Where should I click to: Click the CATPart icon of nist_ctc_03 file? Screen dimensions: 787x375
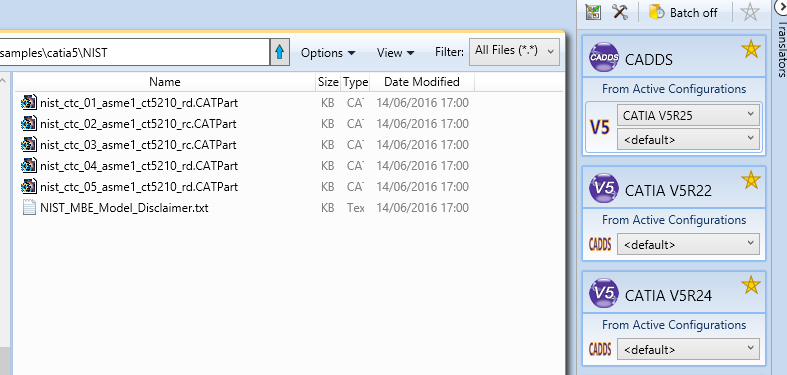tap(29, 145)
